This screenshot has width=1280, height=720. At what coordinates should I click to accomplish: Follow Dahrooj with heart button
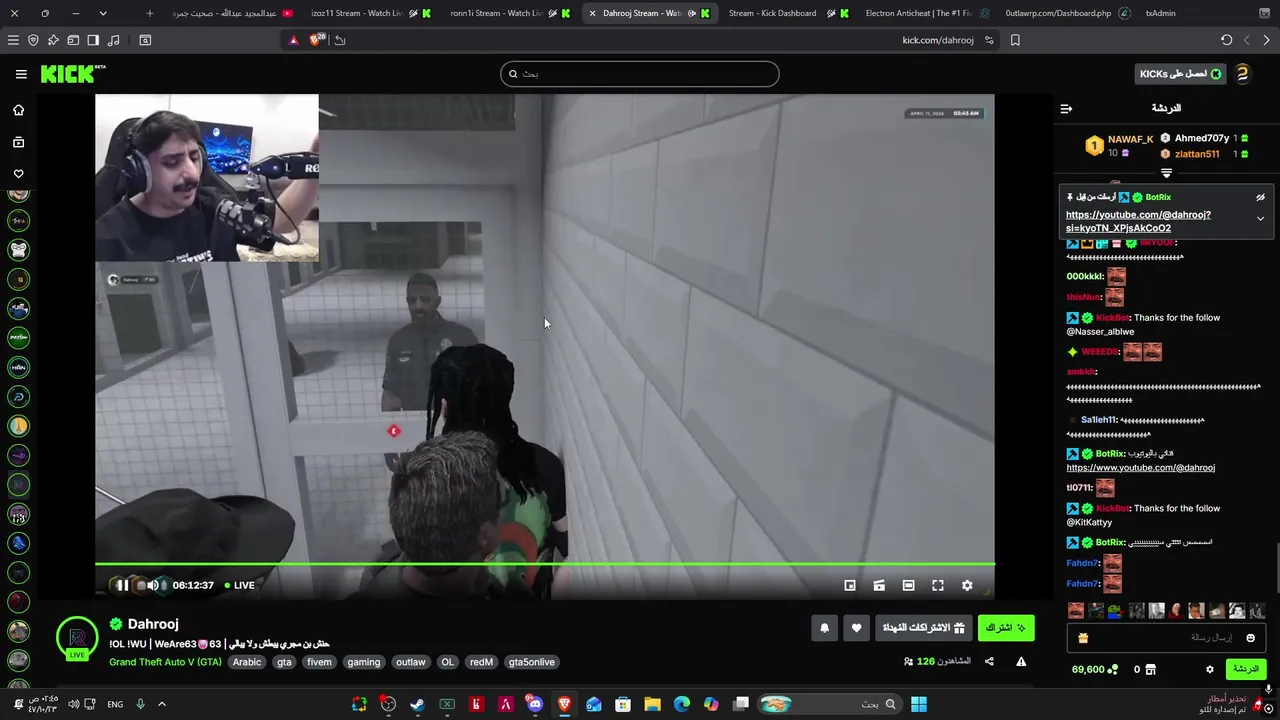856,628
